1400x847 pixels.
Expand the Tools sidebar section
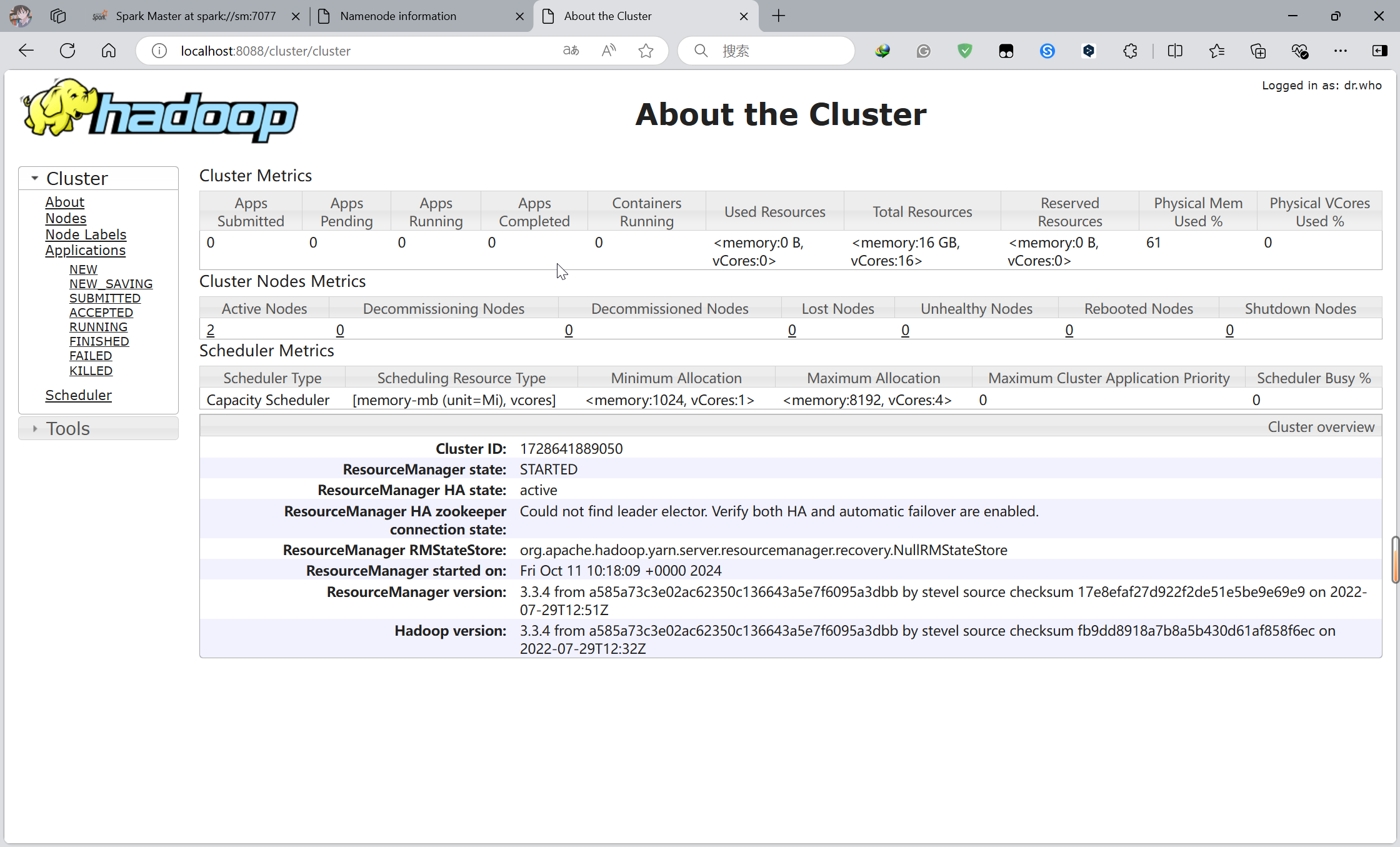35,428
